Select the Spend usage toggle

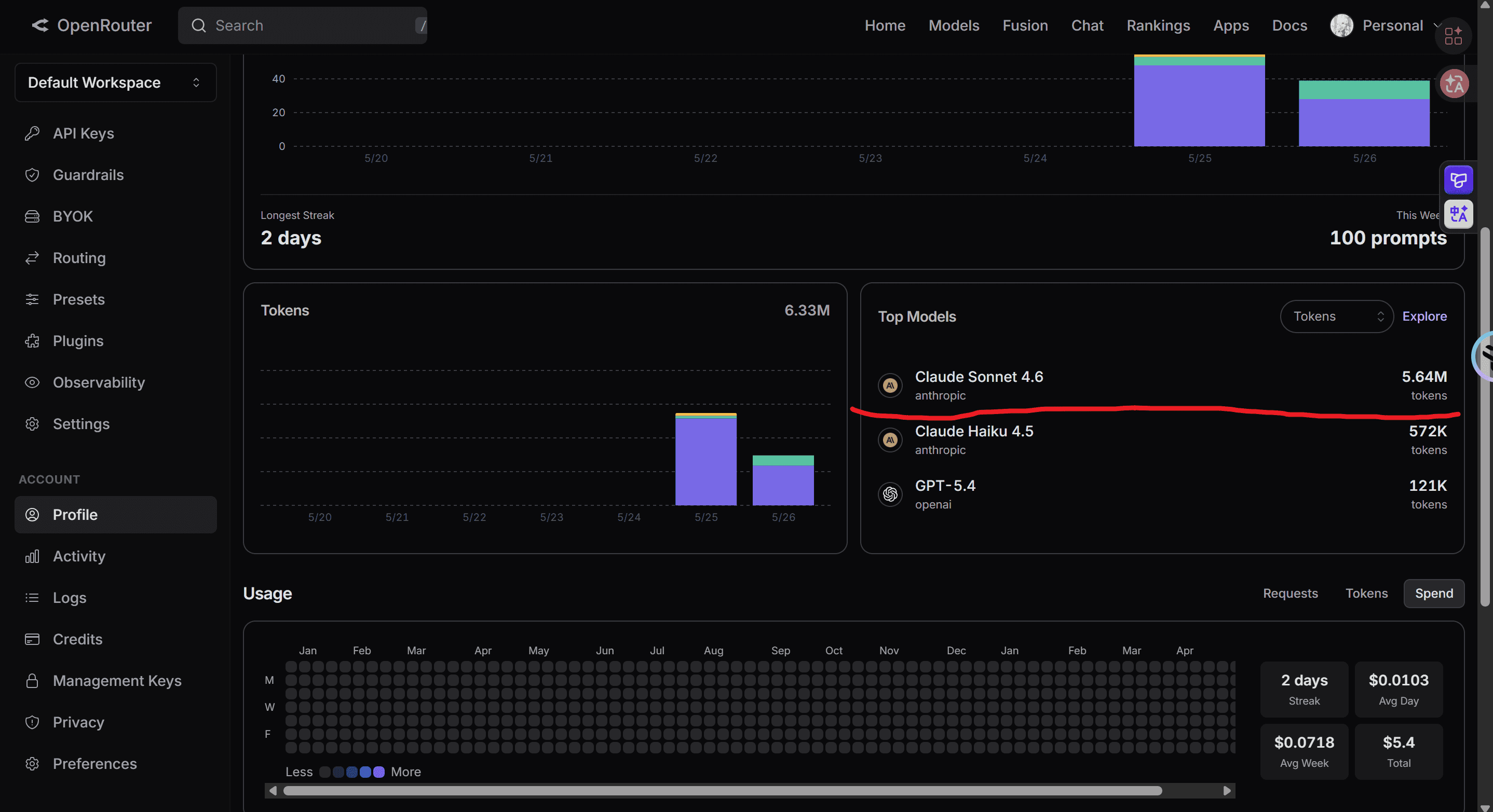coord(1434,593)
